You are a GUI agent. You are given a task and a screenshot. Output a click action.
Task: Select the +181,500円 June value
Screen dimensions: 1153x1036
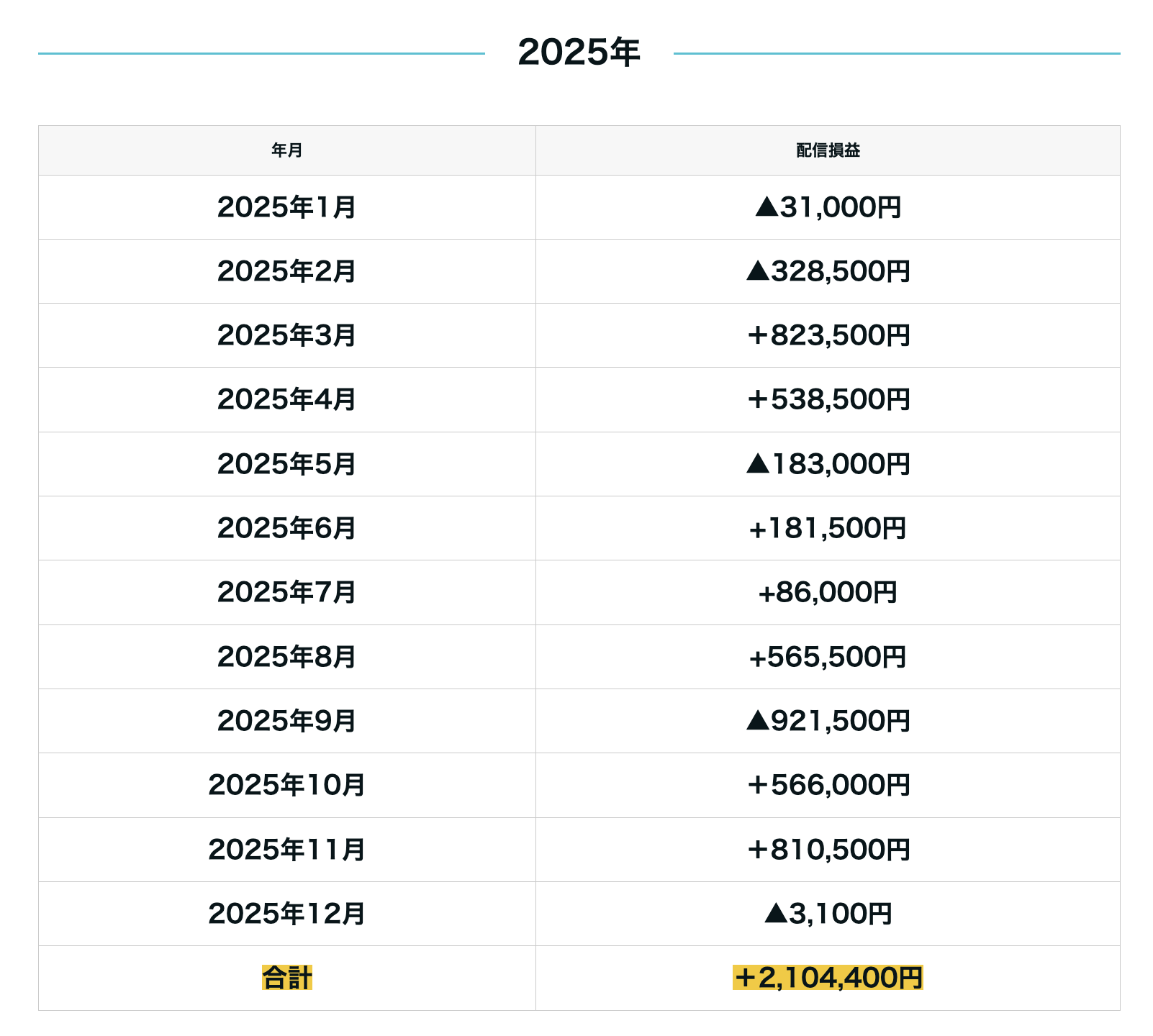(x=828, y=528)
